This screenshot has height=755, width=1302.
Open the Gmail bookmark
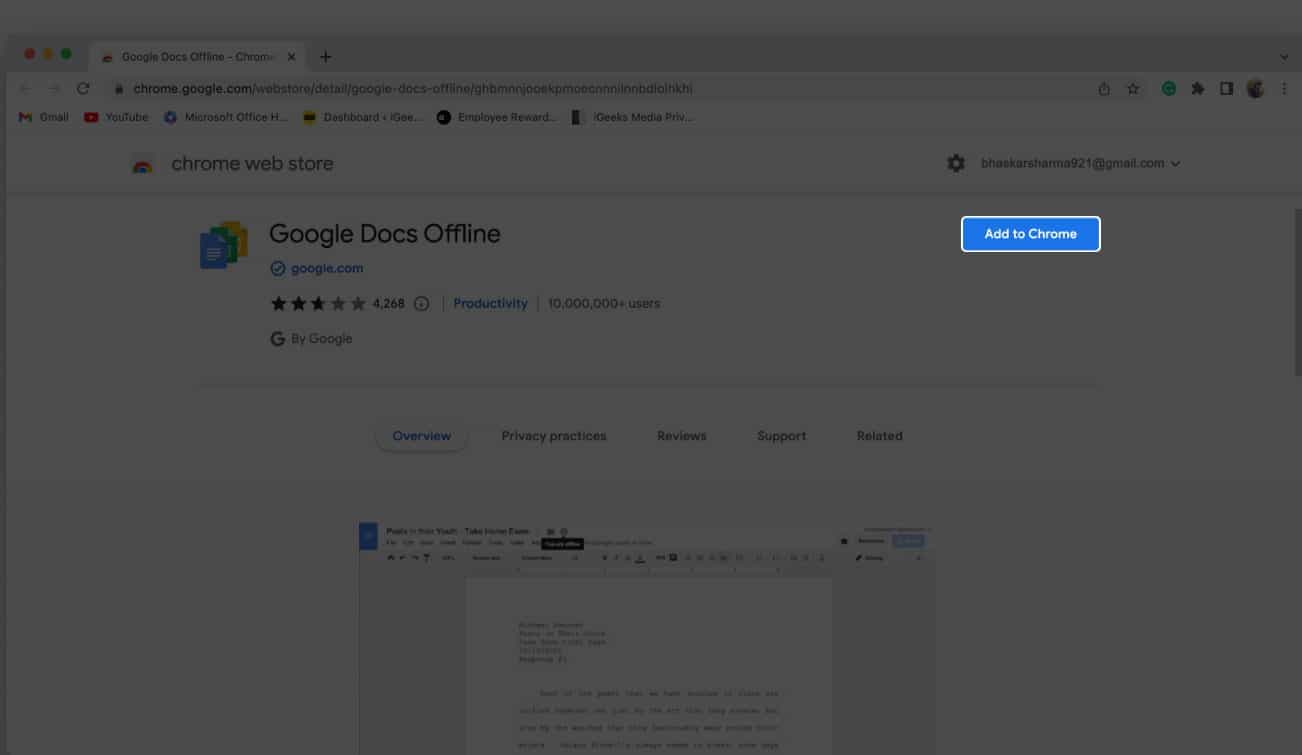(x=44, y=117)
